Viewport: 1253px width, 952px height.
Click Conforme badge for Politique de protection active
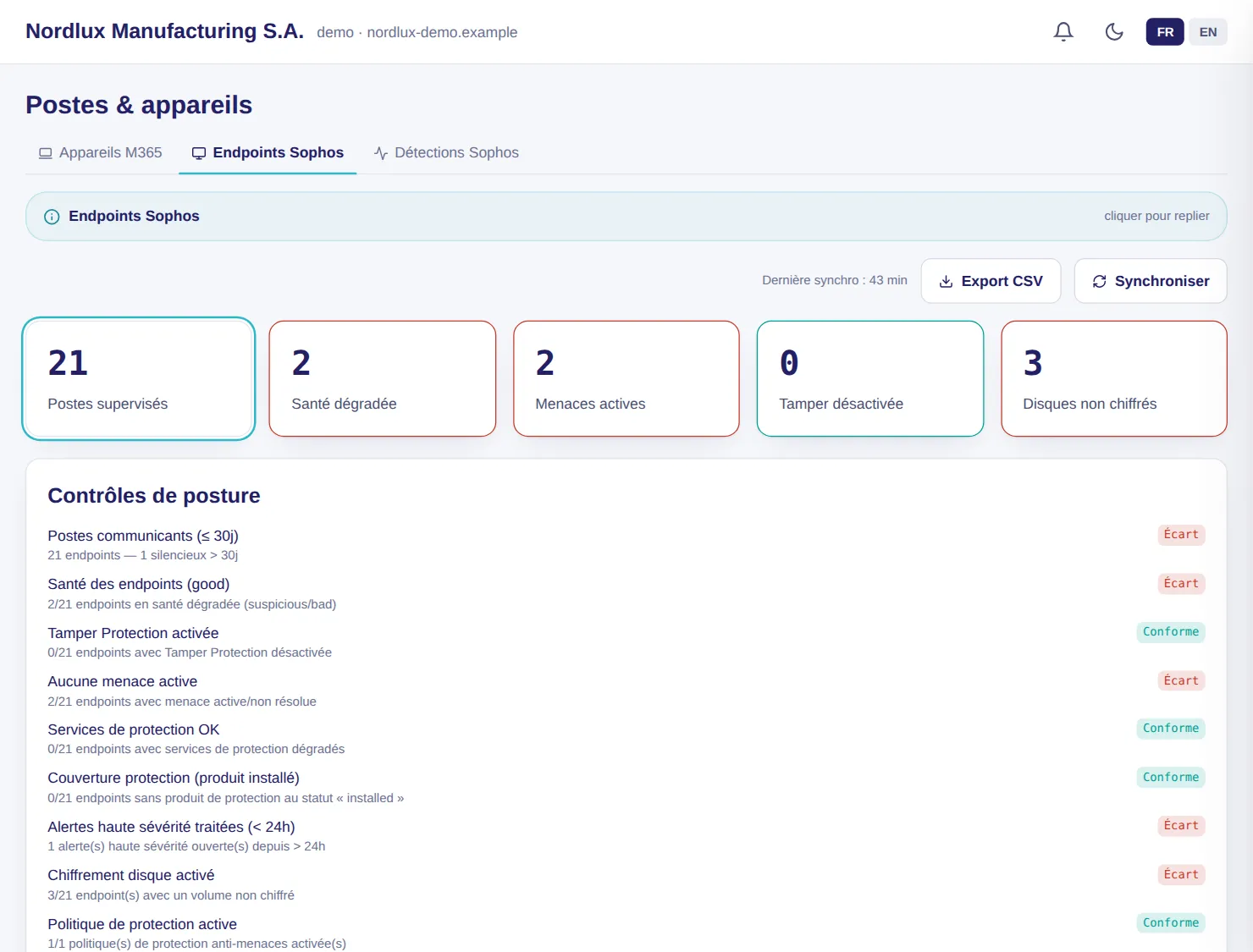pos(1171,923)
